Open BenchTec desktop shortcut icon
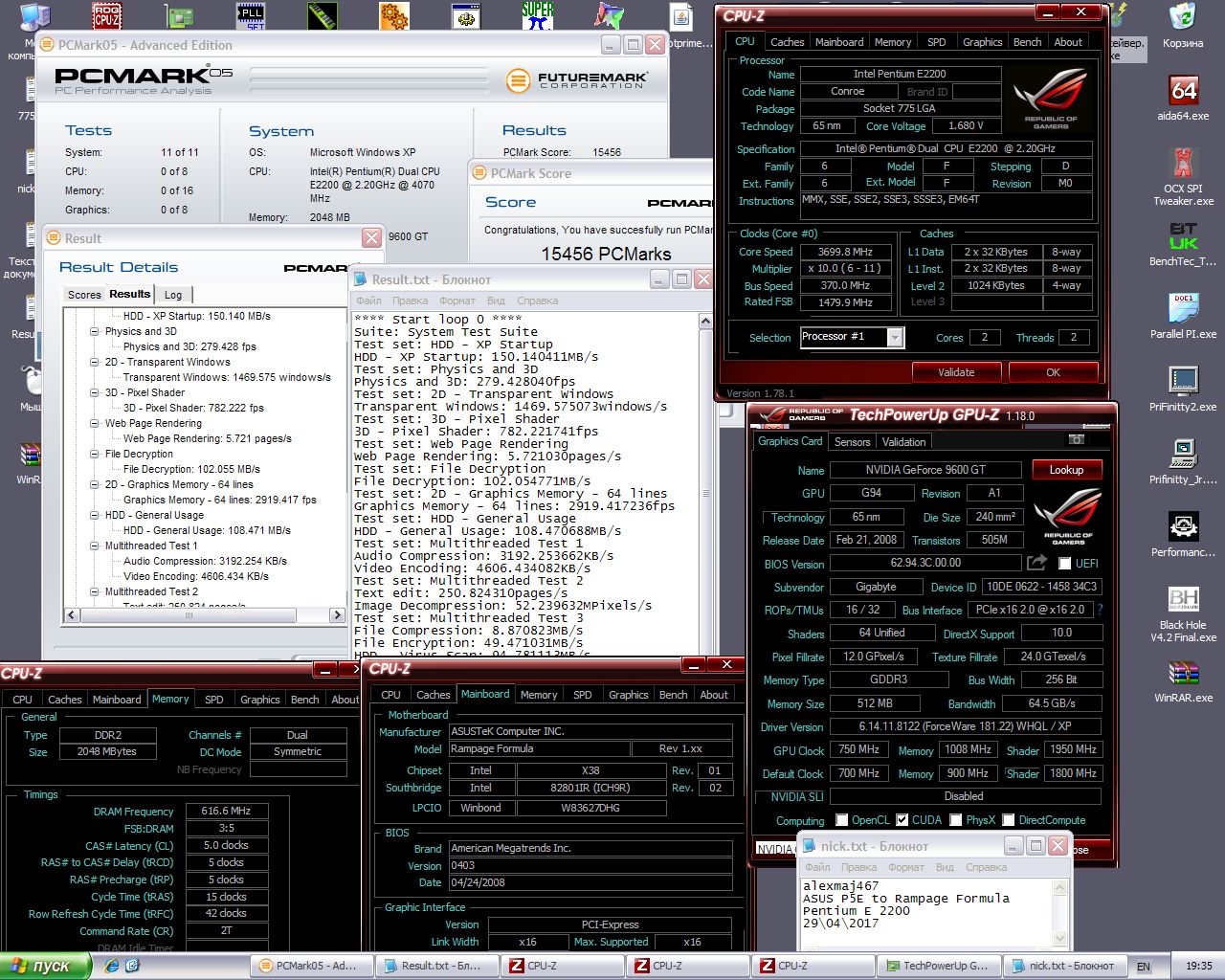The image size is (1225, 980). pos(1183,235)
